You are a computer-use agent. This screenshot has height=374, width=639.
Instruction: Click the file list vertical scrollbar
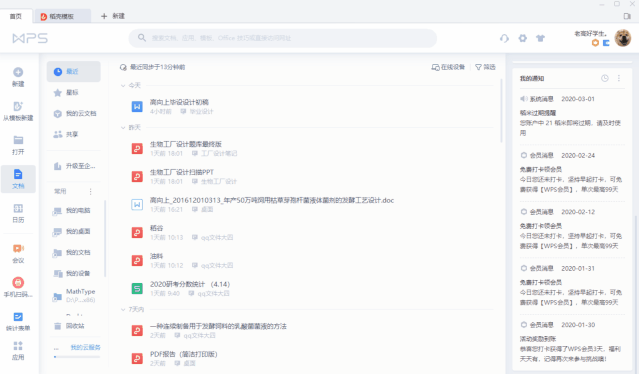point(501,111)
